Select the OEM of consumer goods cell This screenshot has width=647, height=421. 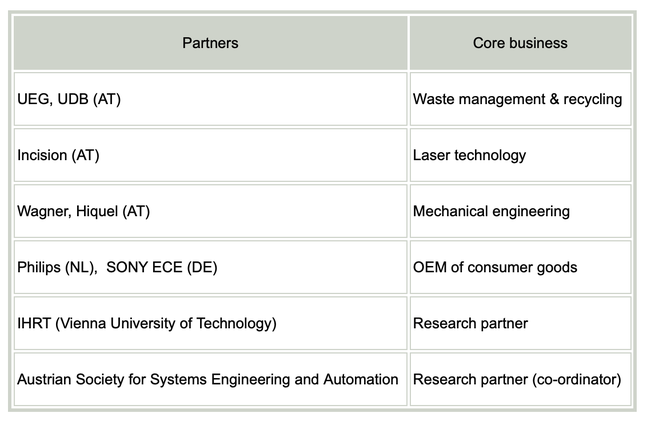[520, 267]
